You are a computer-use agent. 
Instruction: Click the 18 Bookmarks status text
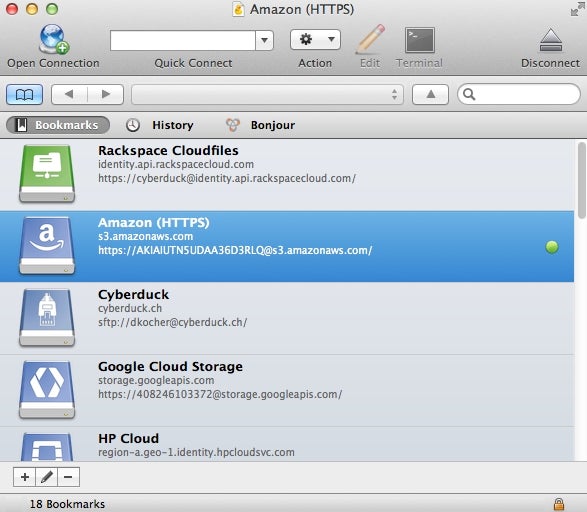tap(67, 504)
